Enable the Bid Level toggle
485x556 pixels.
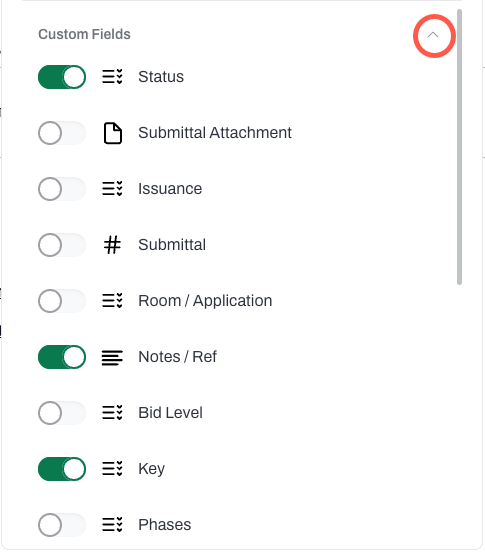pyautogui.click(x=62, y=413)
